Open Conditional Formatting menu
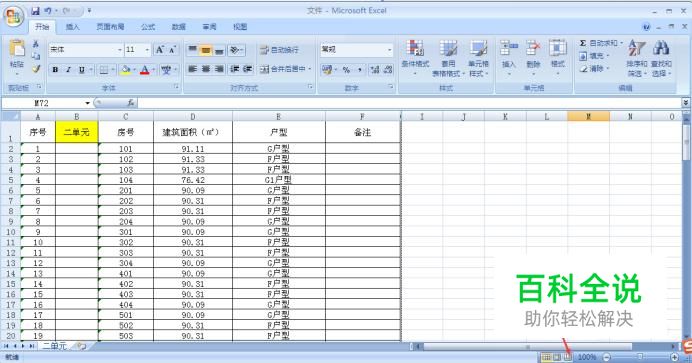Image resolution: width=692 pixels, height=363 pixels. click(x=415, y=58)
